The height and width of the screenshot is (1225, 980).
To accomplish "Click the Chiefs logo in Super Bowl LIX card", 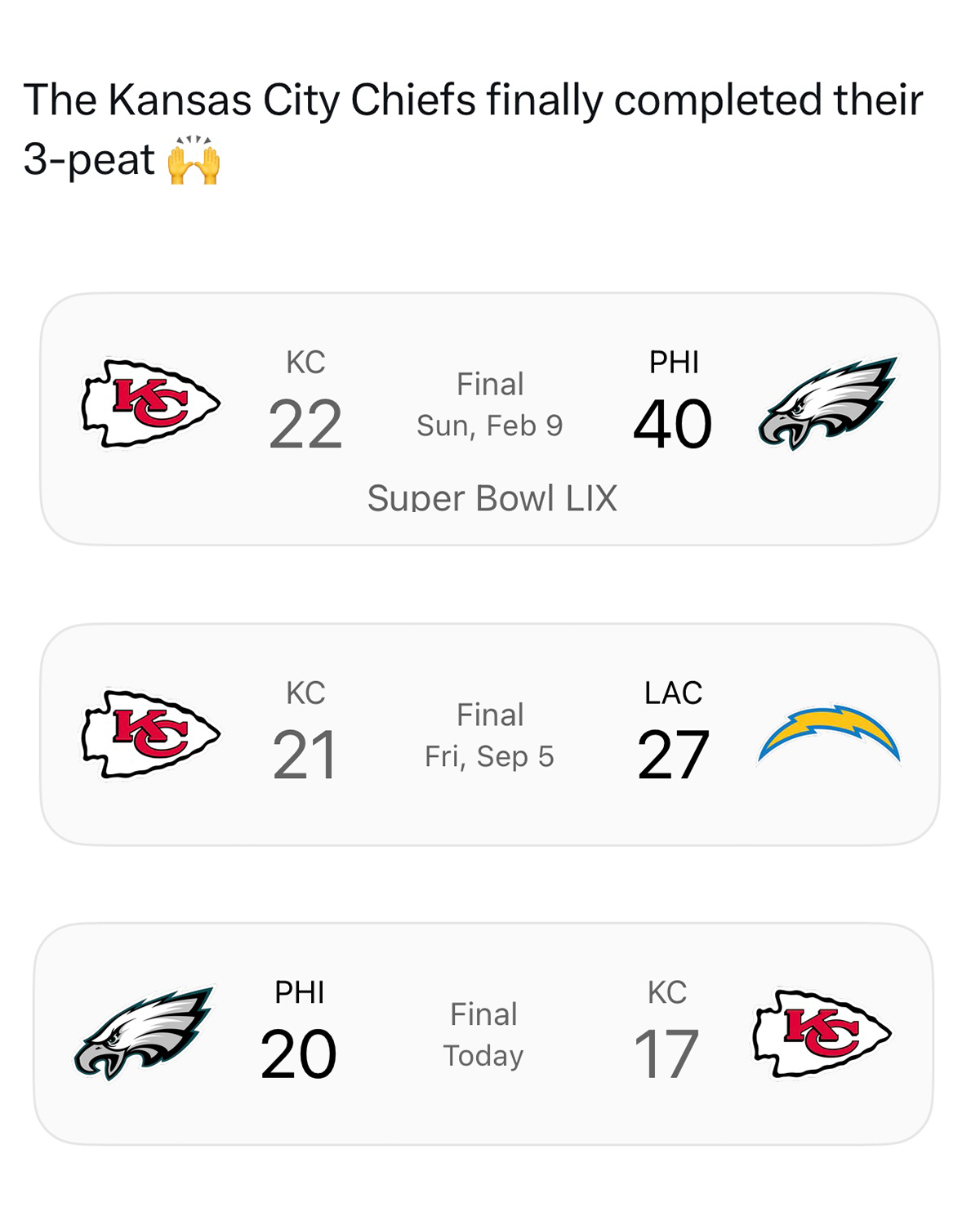I will tap(151, 403).
